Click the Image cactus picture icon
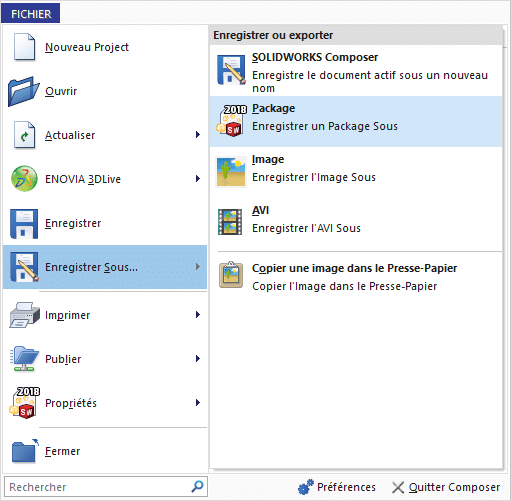Viewport: 512px width, 501px height. pos(230,172)
